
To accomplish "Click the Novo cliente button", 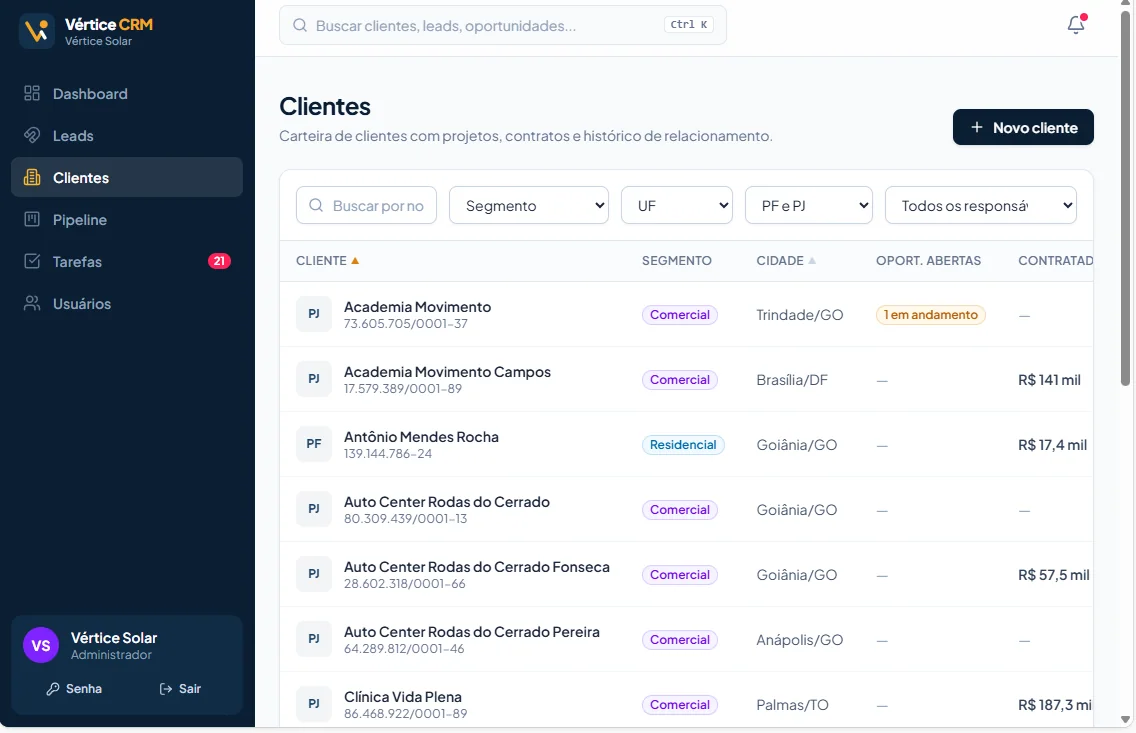I will [1023, 127].
